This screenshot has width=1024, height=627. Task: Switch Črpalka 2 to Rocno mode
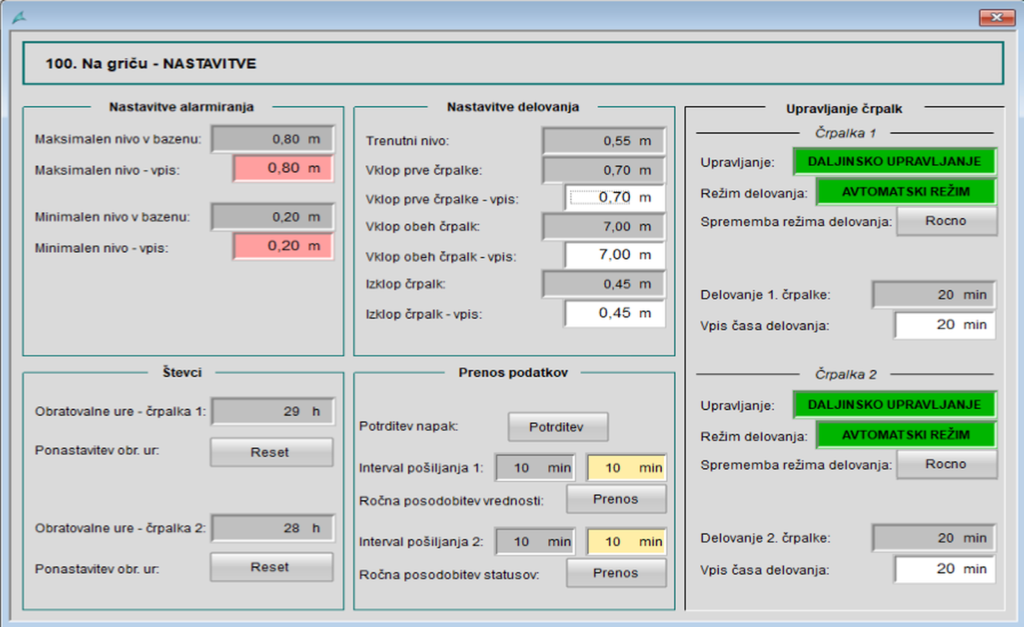946,464
